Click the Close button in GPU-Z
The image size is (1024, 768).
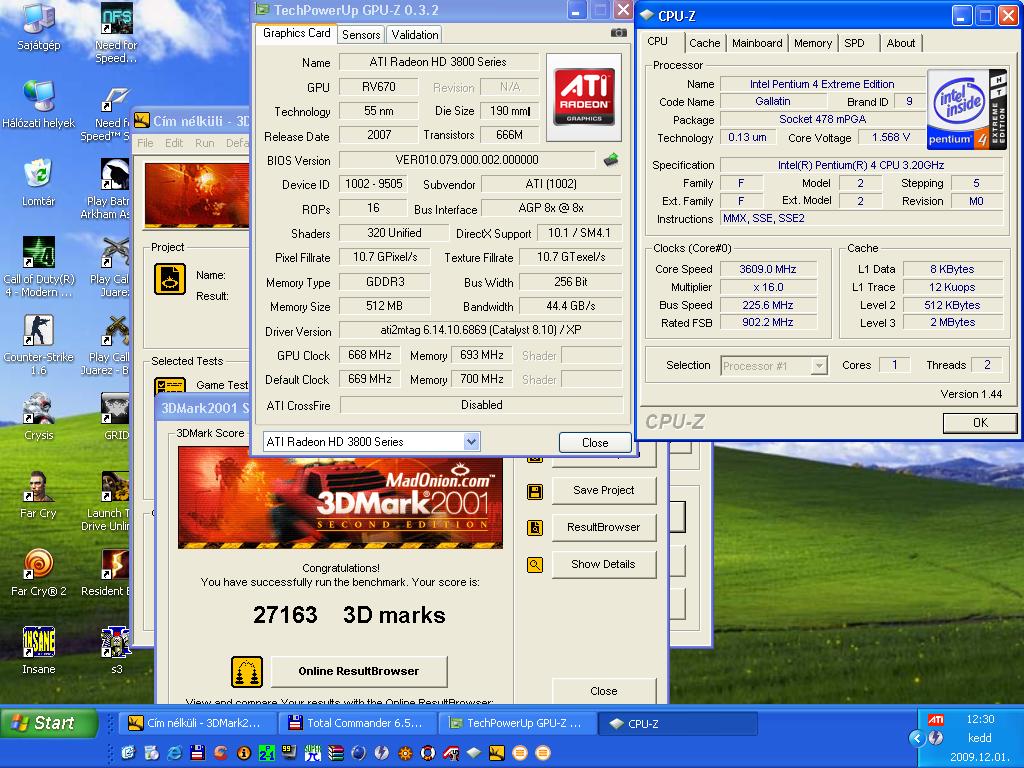point(595,443)
